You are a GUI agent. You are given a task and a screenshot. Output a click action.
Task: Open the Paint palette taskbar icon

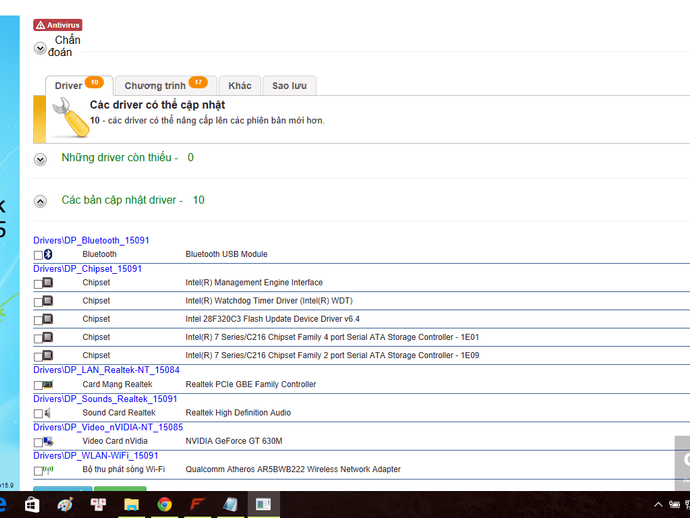(x=65, y=504)
